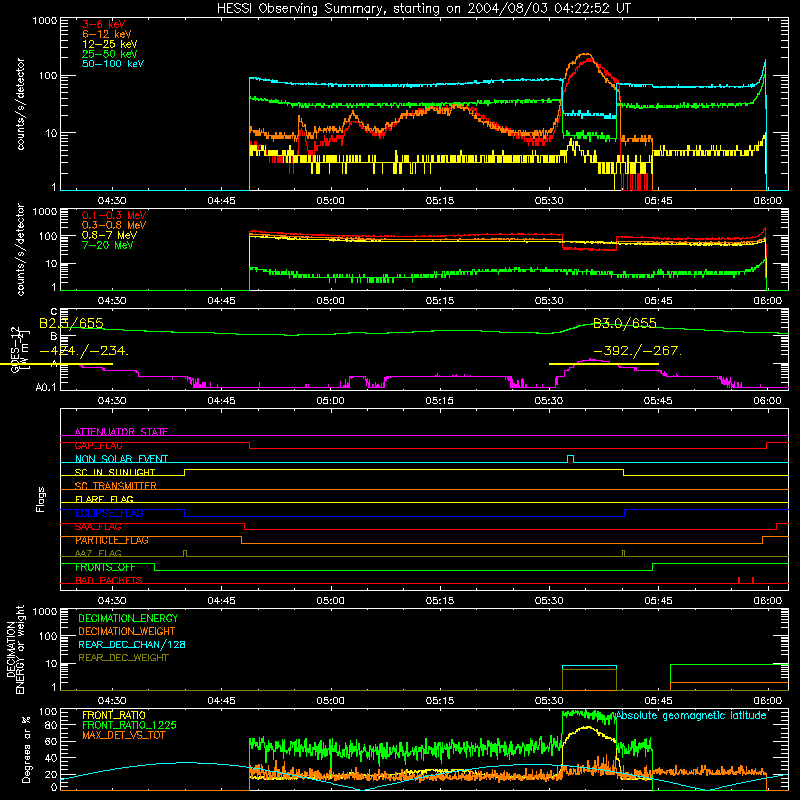Click the SAA_FLAG label
The height and width of the screenshot is (800, 800).
click(x=98, y=527)
